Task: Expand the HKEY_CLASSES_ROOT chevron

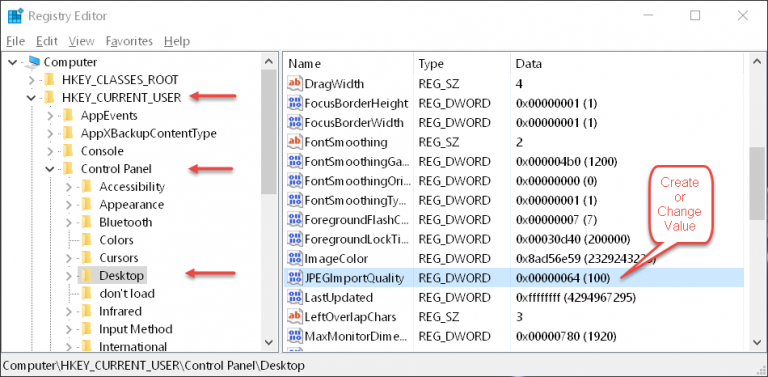Action: point(31,79)
